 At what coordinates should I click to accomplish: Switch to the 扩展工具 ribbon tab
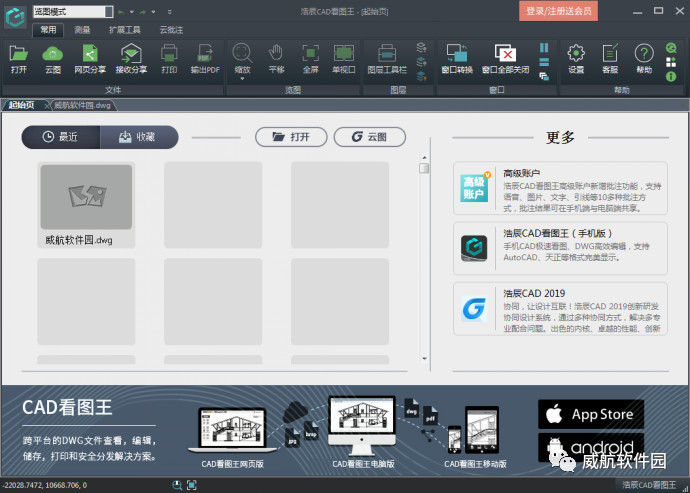tap(125, 30)
